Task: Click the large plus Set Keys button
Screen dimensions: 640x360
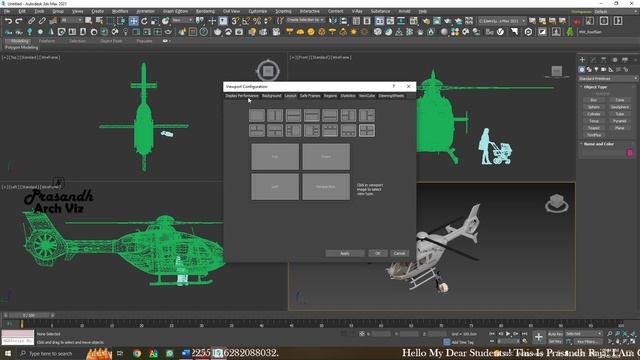Action: pyautogui.click(x=539, y=337)
